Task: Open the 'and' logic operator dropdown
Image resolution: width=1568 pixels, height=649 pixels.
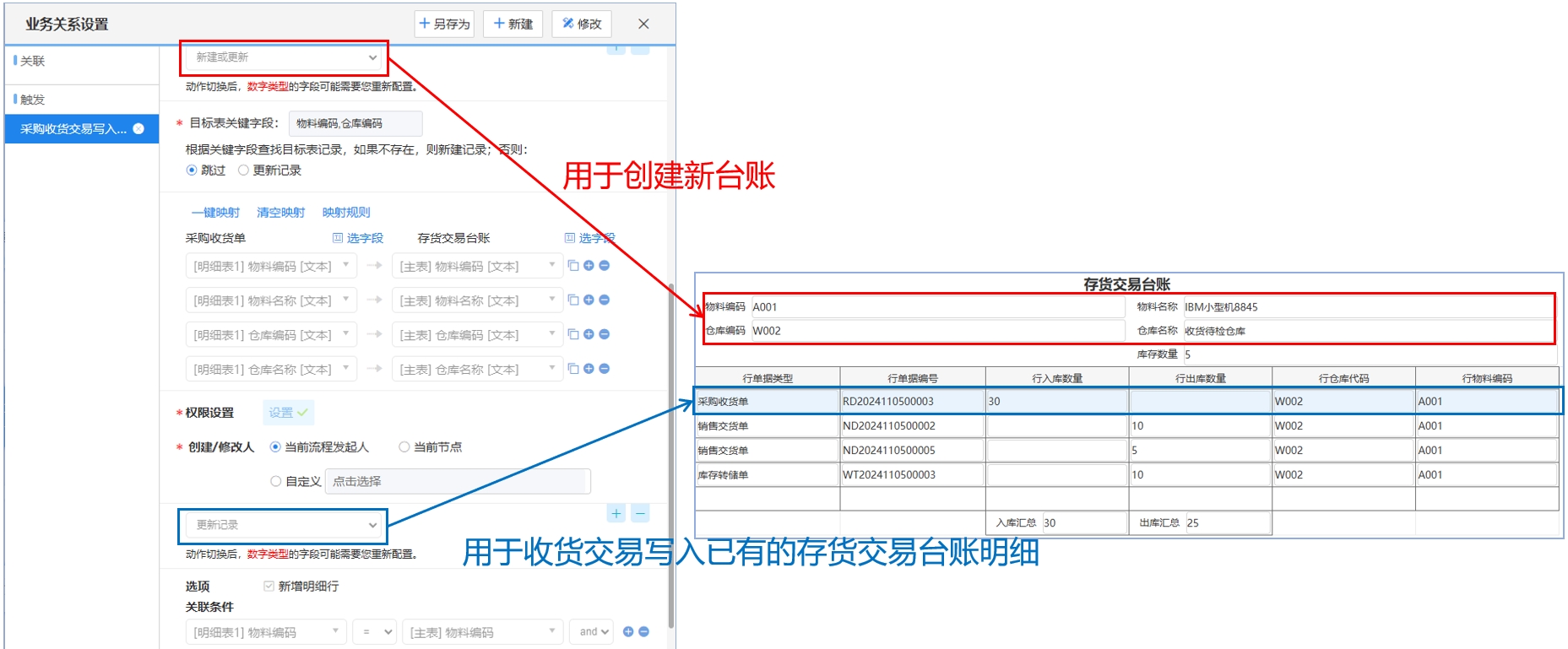Action: (593, 631)
